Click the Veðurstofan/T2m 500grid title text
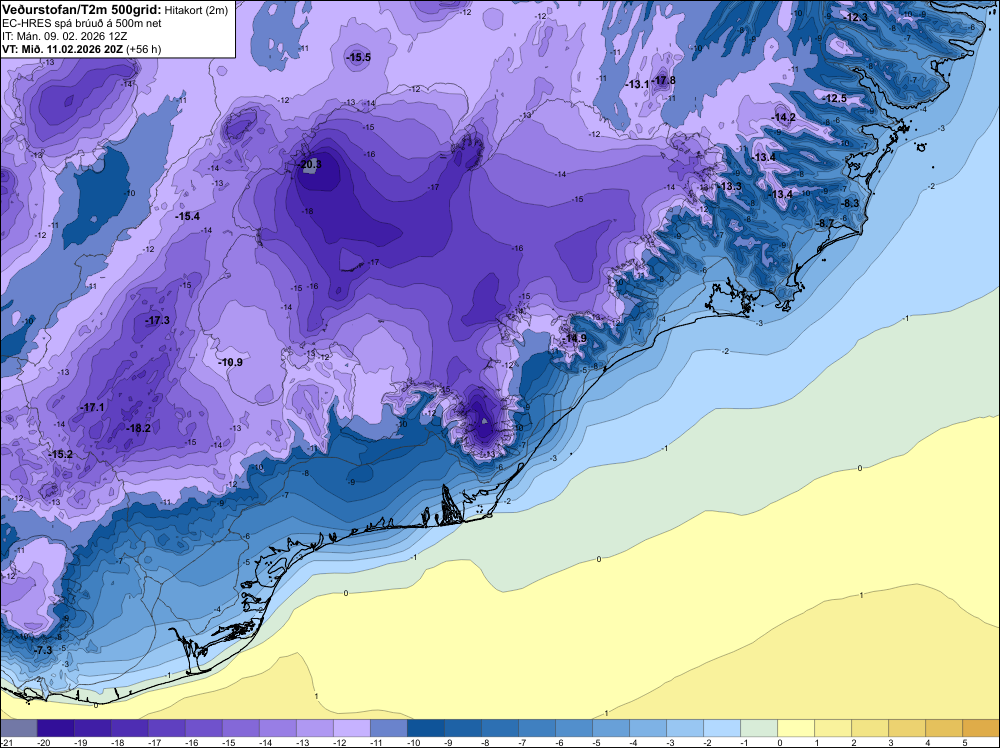Screen dimensions: 1000x748 click(80, 10)
